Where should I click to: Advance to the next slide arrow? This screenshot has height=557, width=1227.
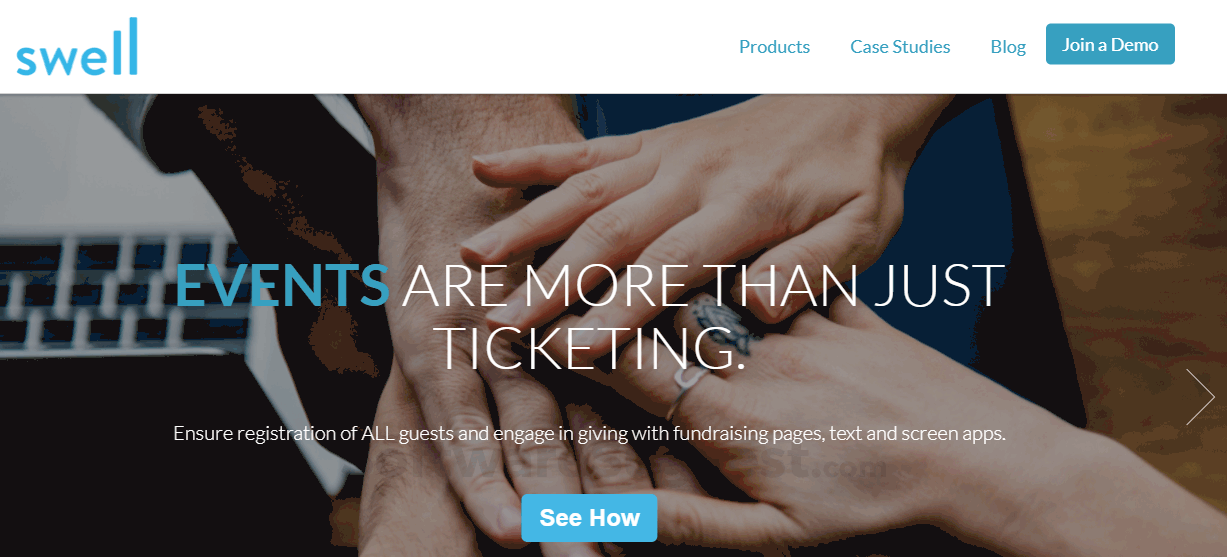pyautogui.click(x=1200, y=397)
